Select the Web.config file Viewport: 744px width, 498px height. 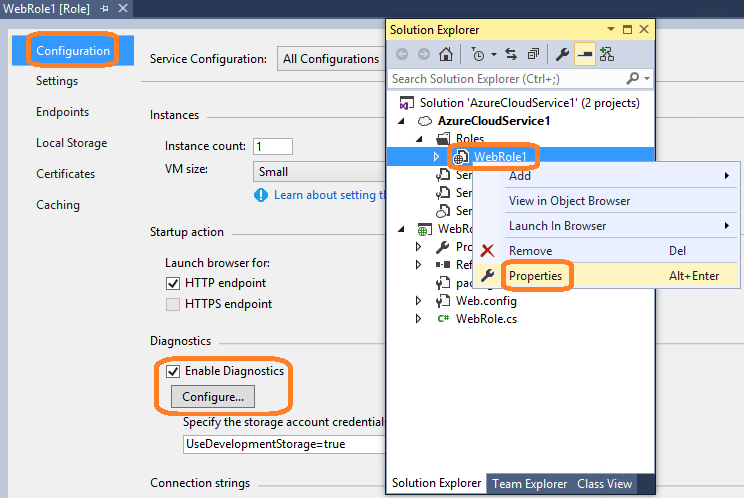(486, 301)
